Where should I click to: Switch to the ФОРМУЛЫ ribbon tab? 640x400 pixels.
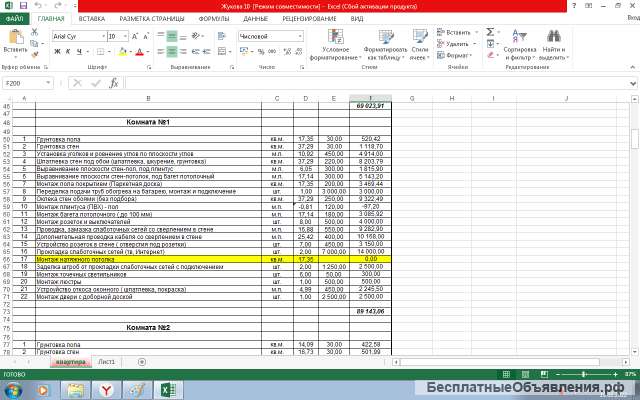point(213,18)
